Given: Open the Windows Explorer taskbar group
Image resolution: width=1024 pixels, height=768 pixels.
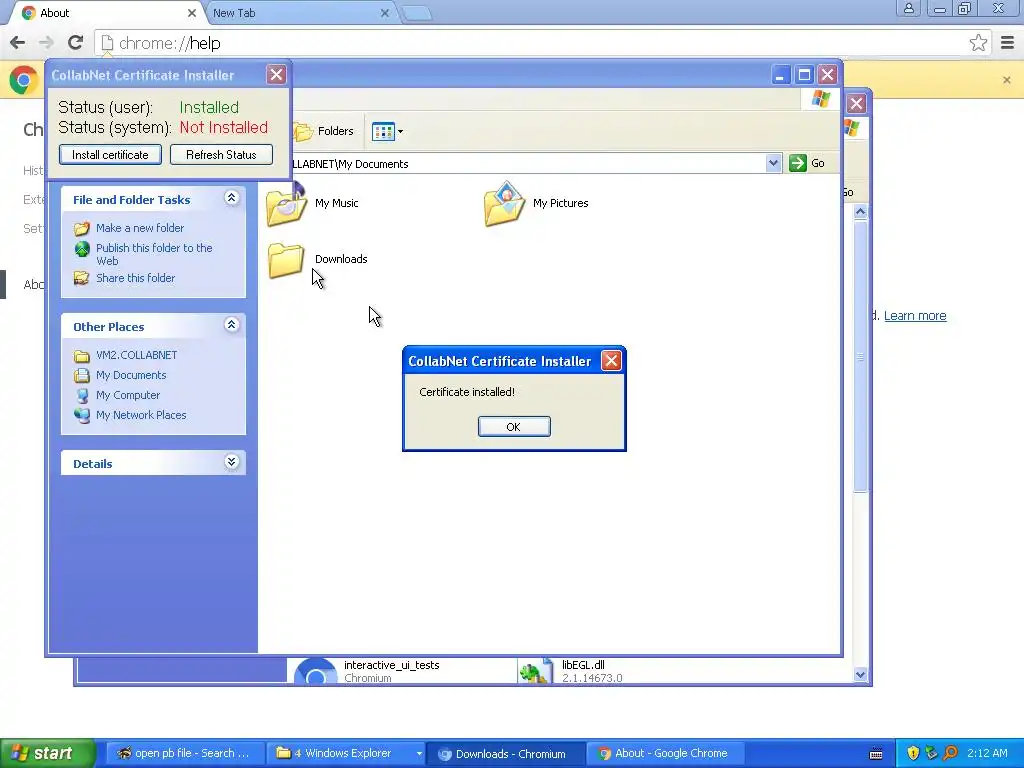Looking at the screenshot, I should pyautogui.click(x=347, y=754).
